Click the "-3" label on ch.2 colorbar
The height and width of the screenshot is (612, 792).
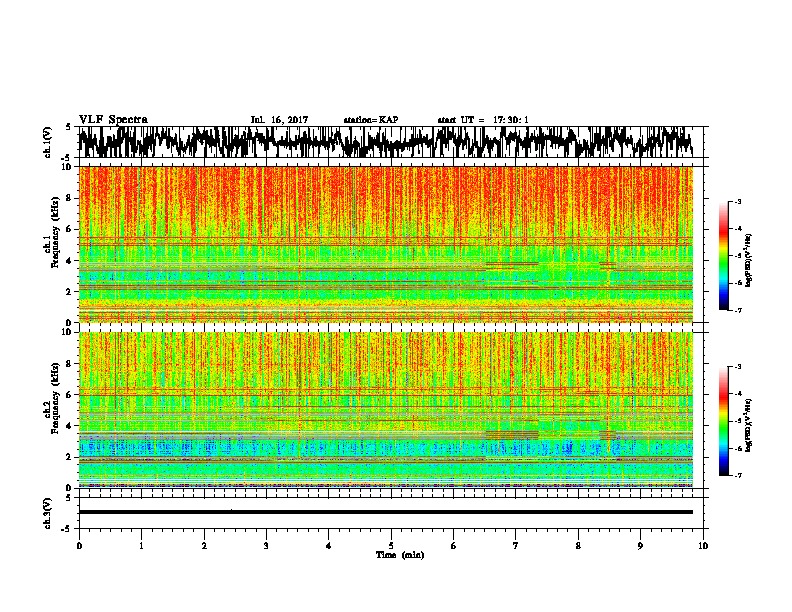pos(738,367)
